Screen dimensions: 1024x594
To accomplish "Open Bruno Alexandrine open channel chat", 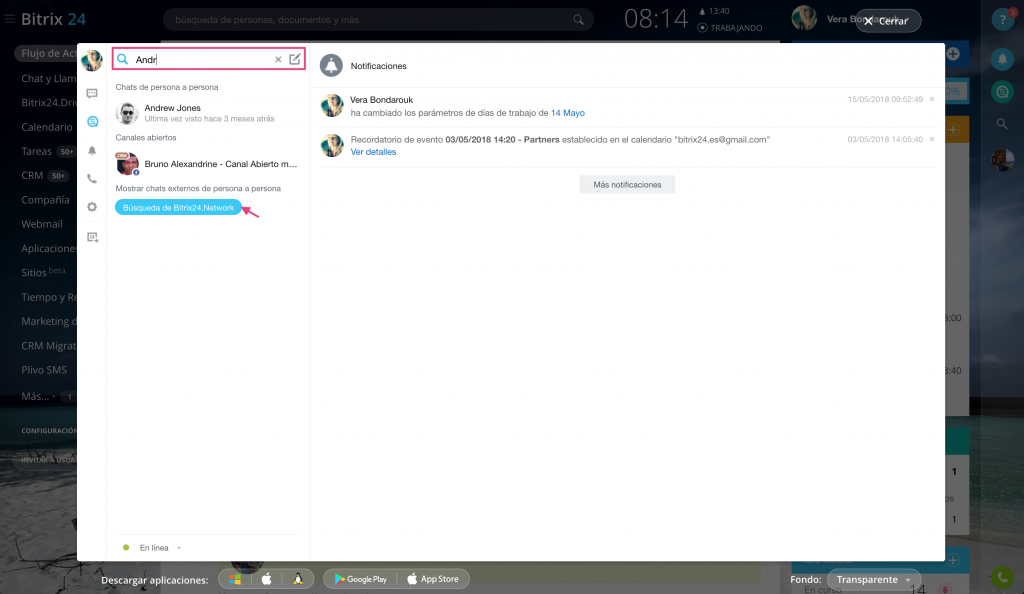I will pyautogui.click(x=208, y=164).
